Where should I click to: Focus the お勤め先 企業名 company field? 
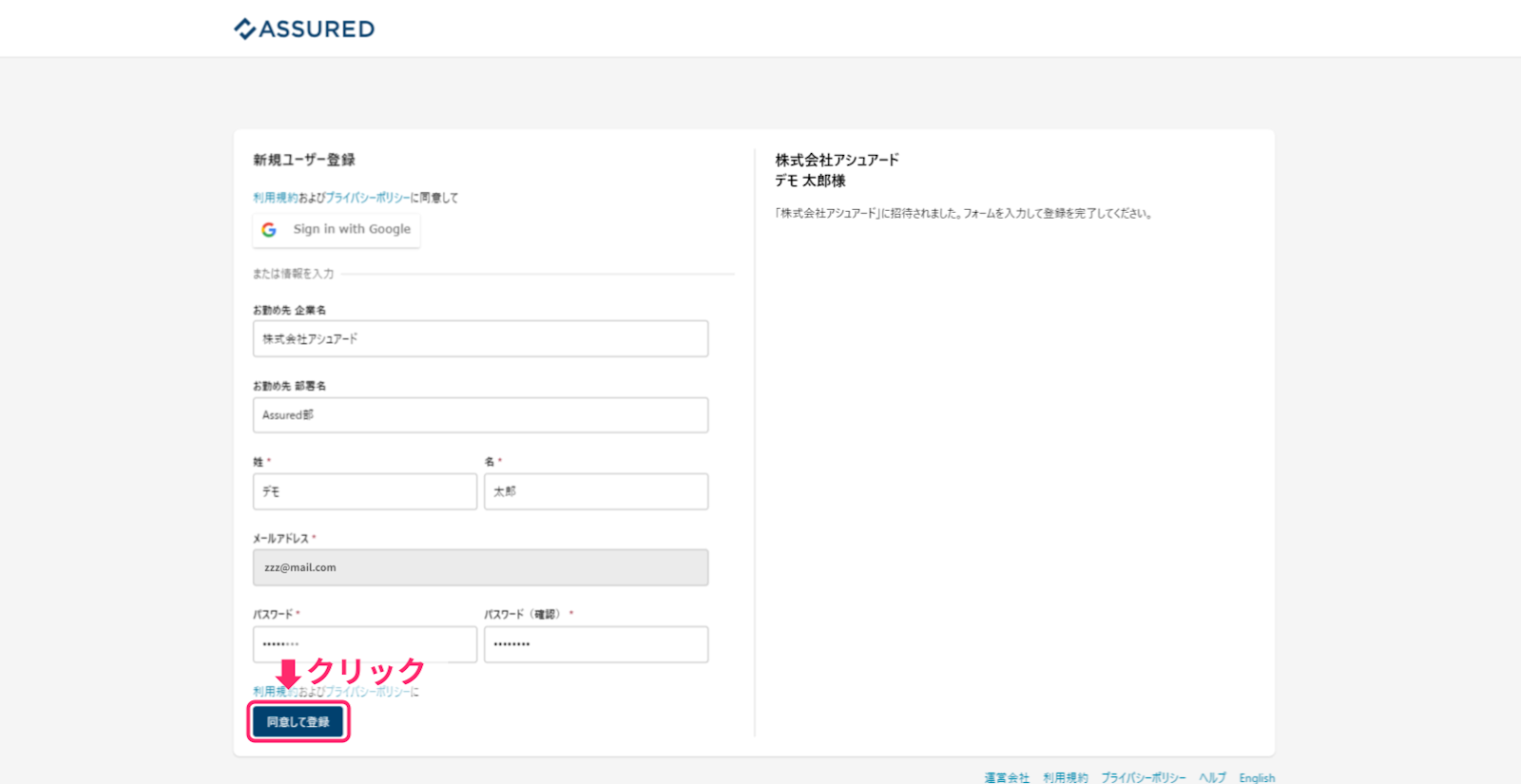(x=480, y=339)
